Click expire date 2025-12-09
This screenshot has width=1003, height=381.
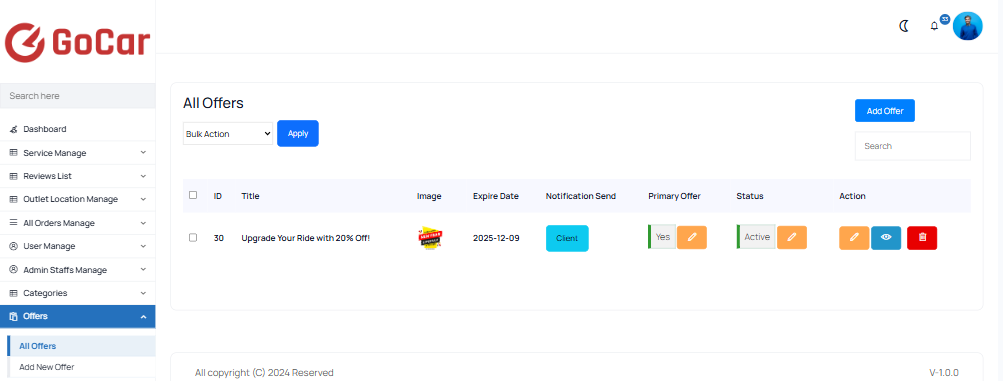(496, 238)
